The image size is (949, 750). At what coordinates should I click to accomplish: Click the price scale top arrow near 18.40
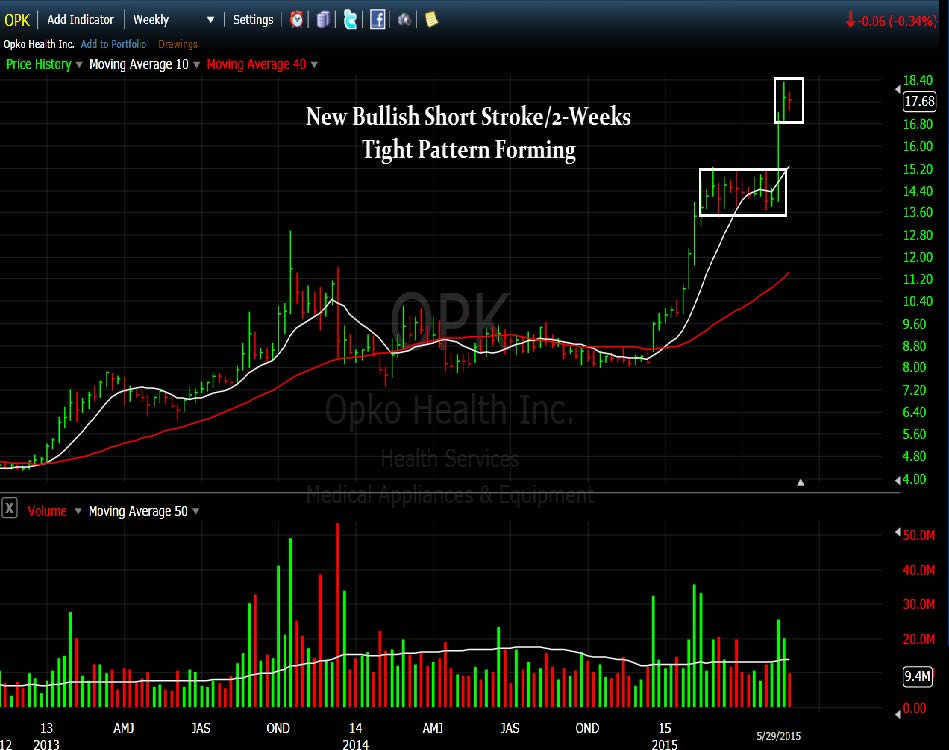click(898, 89)
